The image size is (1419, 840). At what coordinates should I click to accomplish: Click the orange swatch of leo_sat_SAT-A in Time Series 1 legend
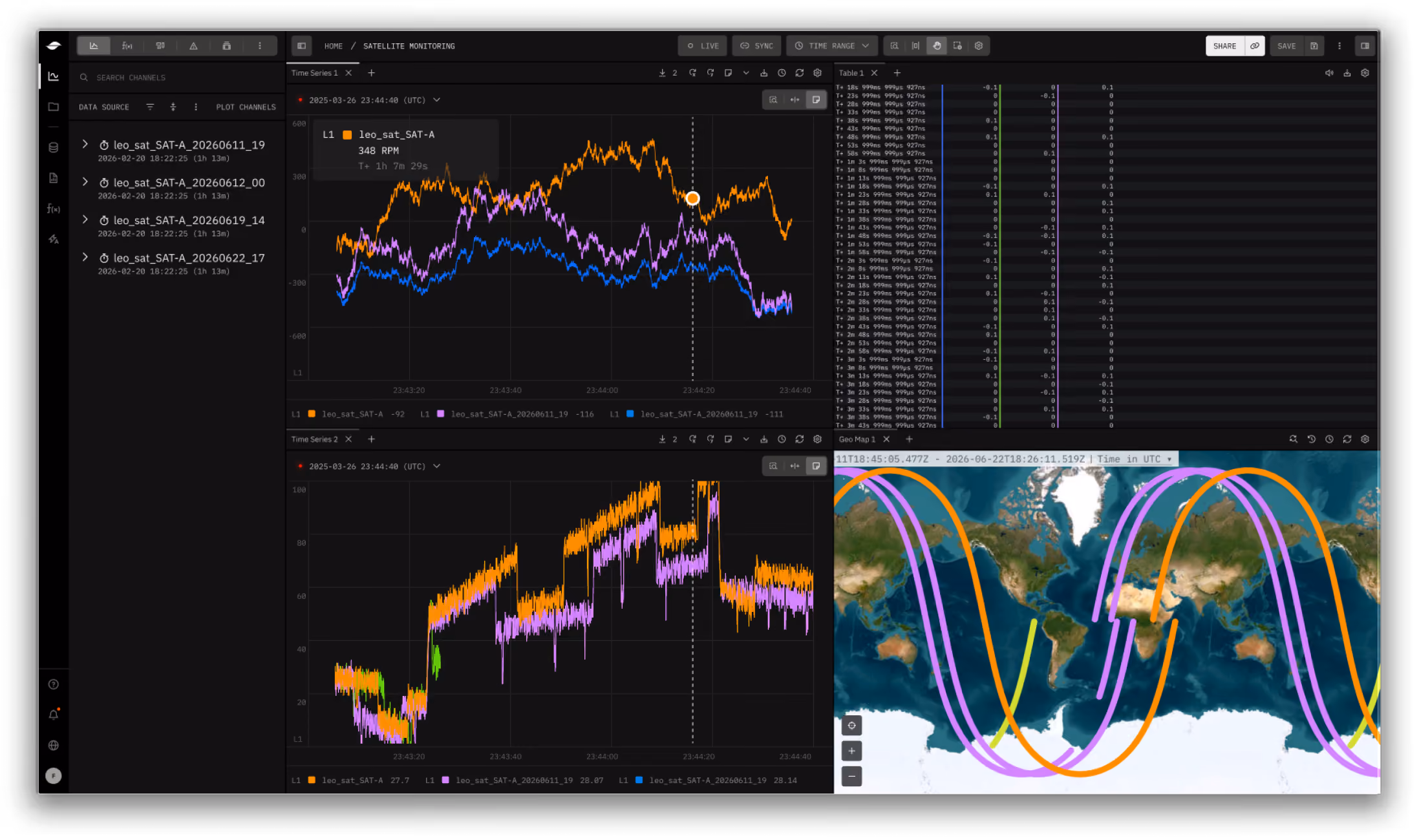tap(312, 414)
